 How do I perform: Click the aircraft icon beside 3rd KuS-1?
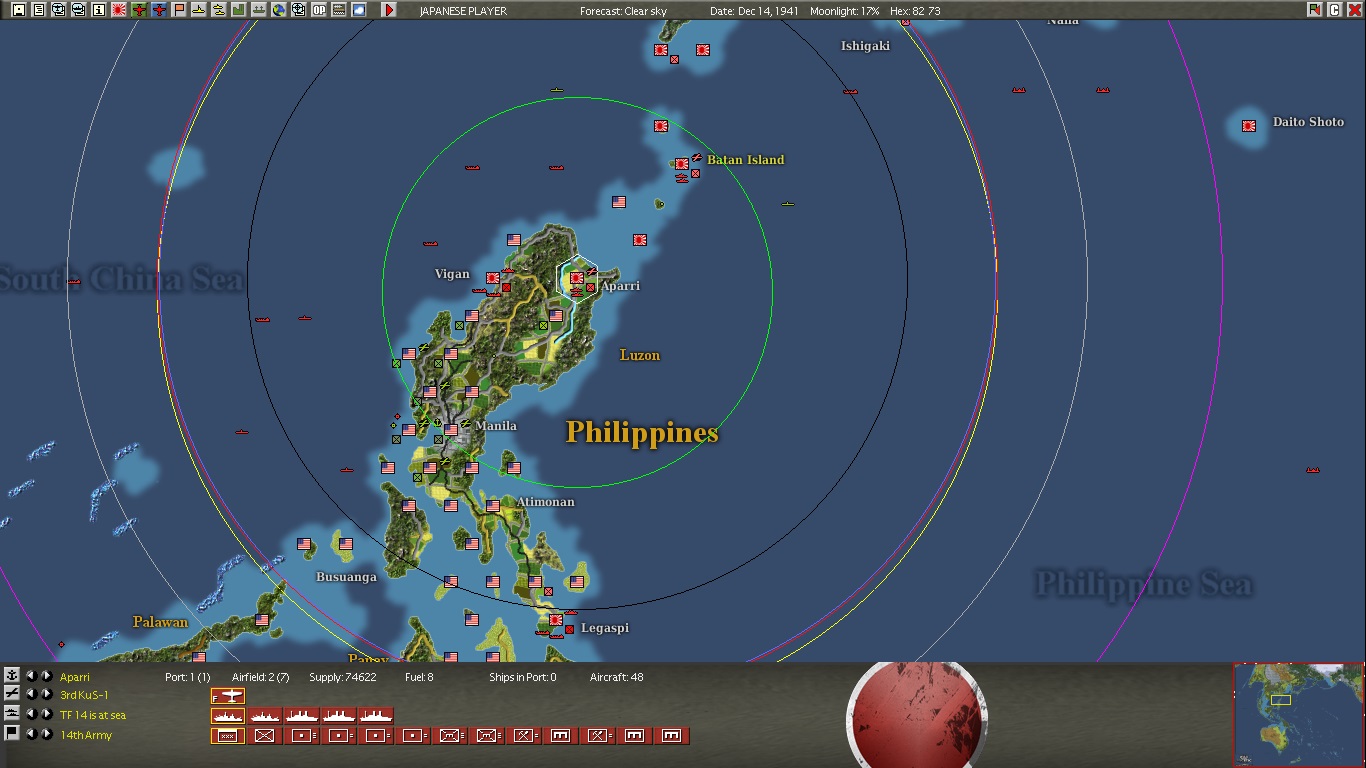[12, 694]
